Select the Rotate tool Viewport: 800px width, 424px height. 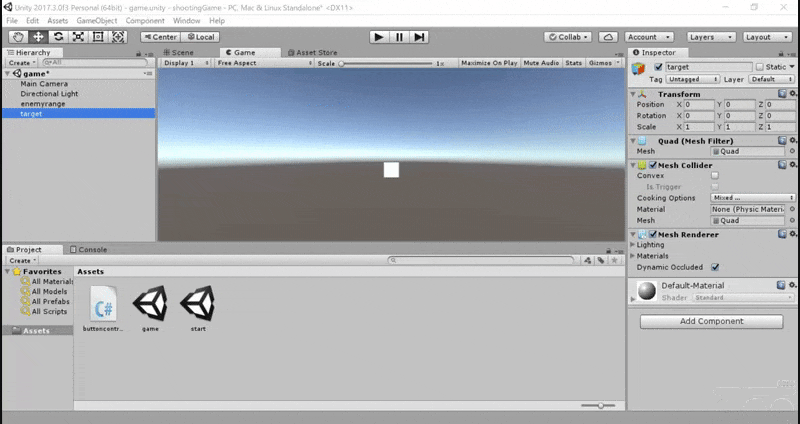point(58,37)
